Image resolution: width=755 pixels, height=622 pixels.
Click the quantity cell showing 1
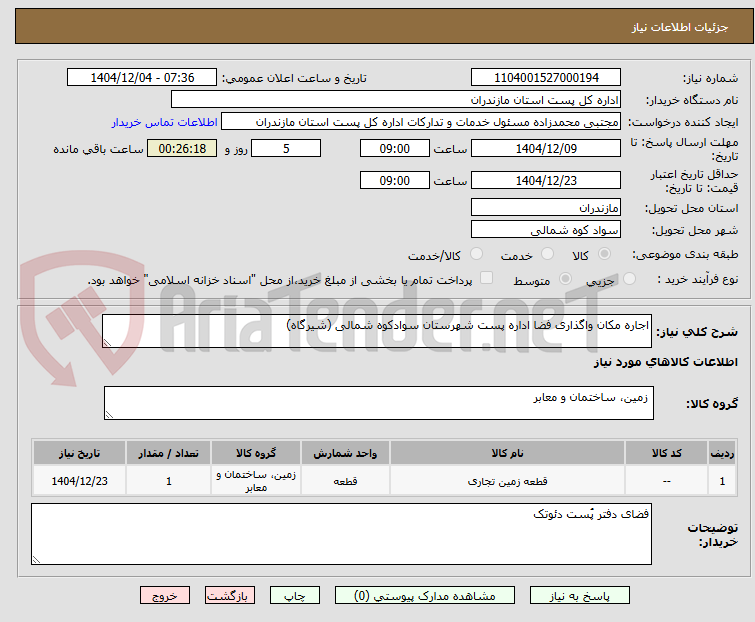[169, 481]
